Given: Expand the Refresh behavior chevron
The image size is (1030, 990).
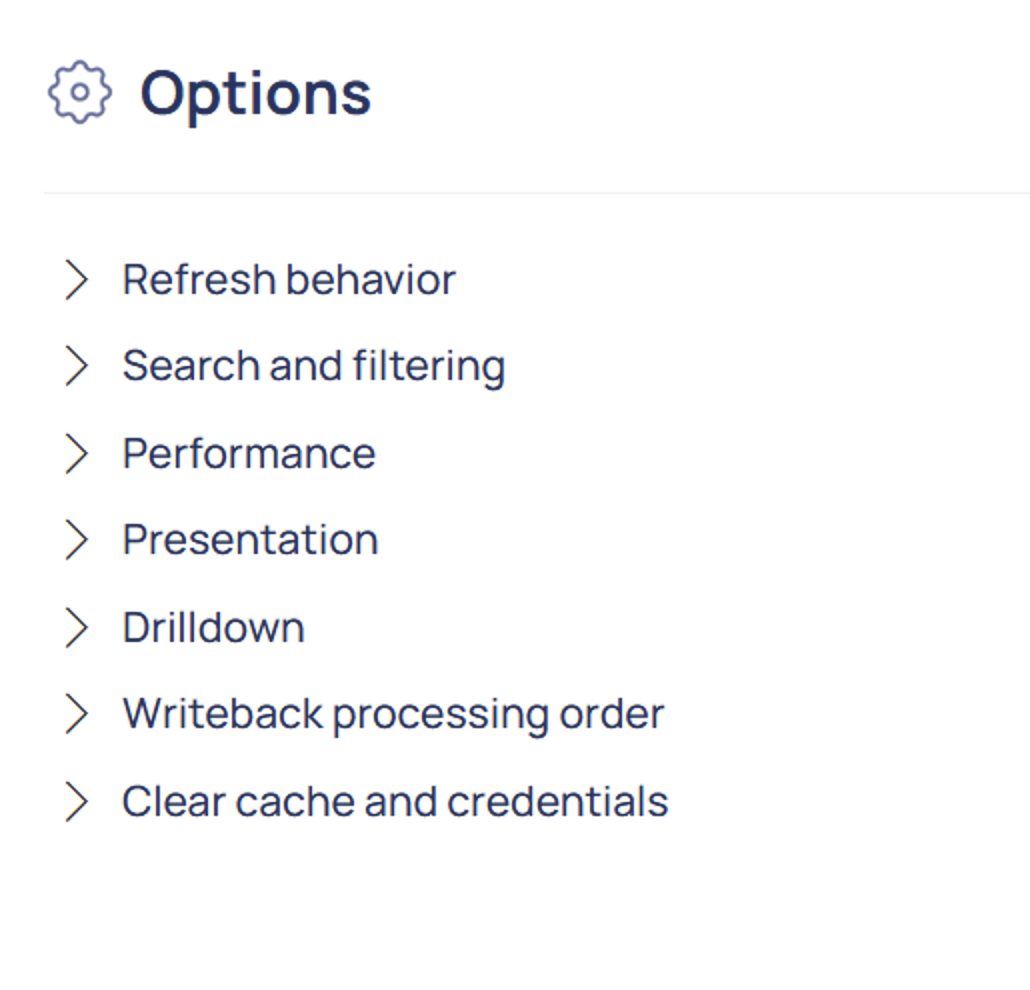Looking at the screenshot, I should pos(76,280).
